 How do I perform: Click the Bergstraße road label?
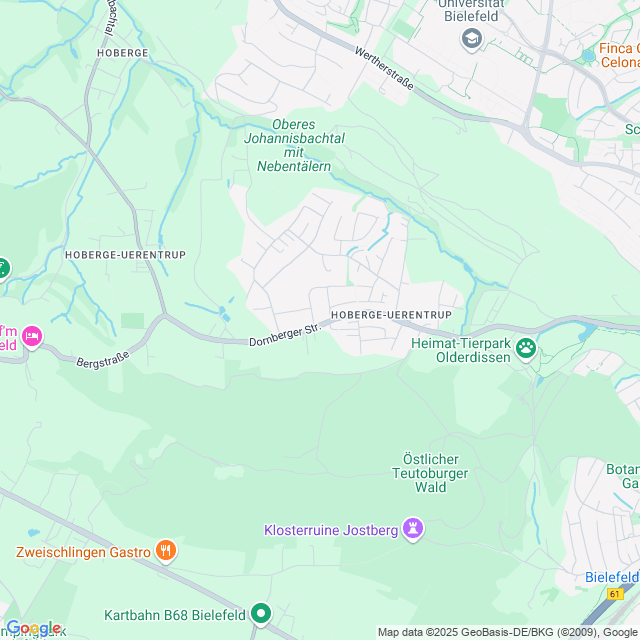(103, 360)
